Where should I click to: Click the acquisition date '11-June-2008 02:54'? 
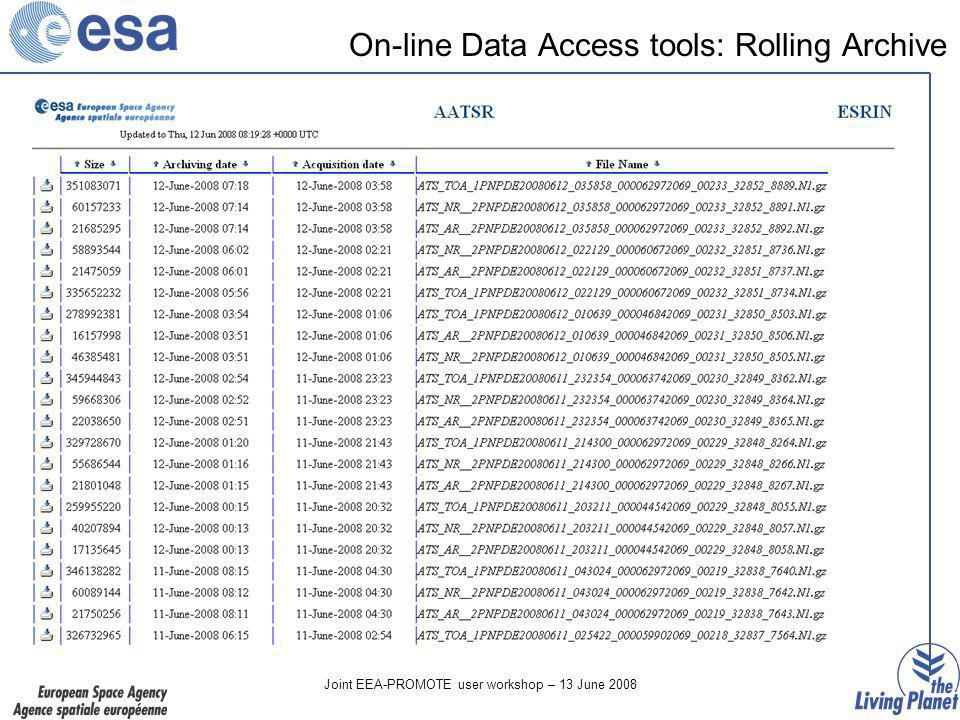[x=344, y=636]
